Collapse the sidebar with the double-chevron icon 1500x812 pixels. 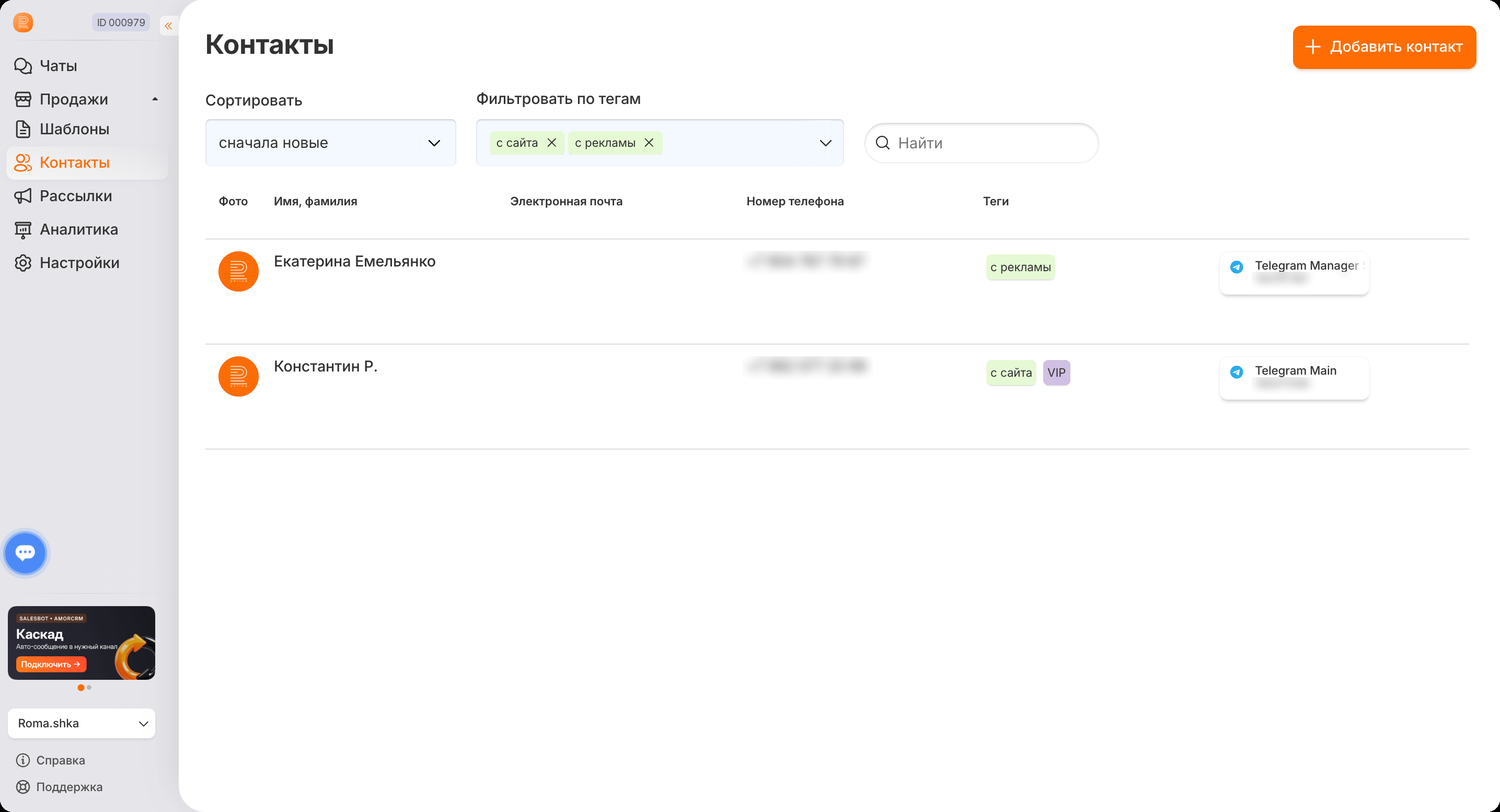tap(168, 25)
